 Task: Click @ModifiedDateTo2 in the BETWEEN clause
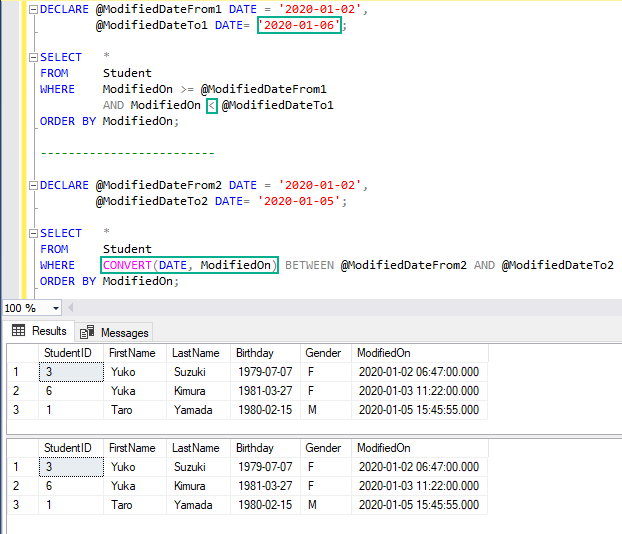pos(557,265)
